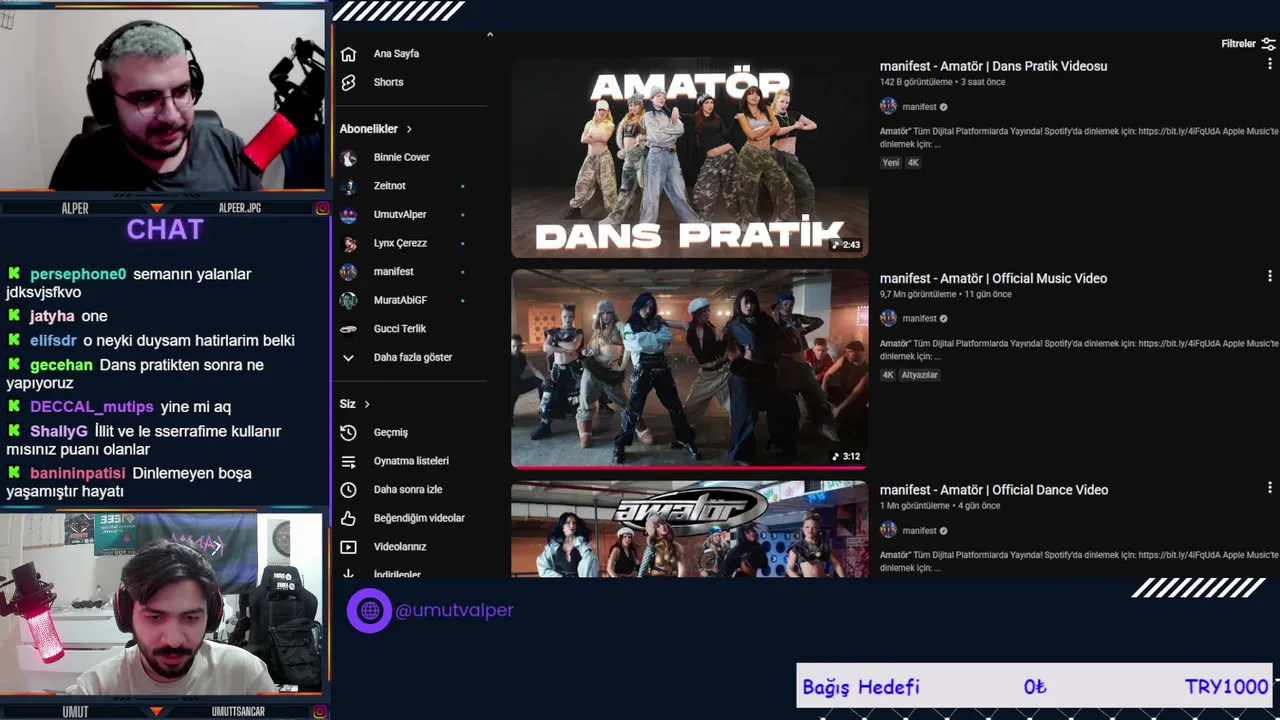Click red watched-progress bar on Music Video thumbnail
The height and width of the screenshot is (720, 1280).
tap(688, 467)
